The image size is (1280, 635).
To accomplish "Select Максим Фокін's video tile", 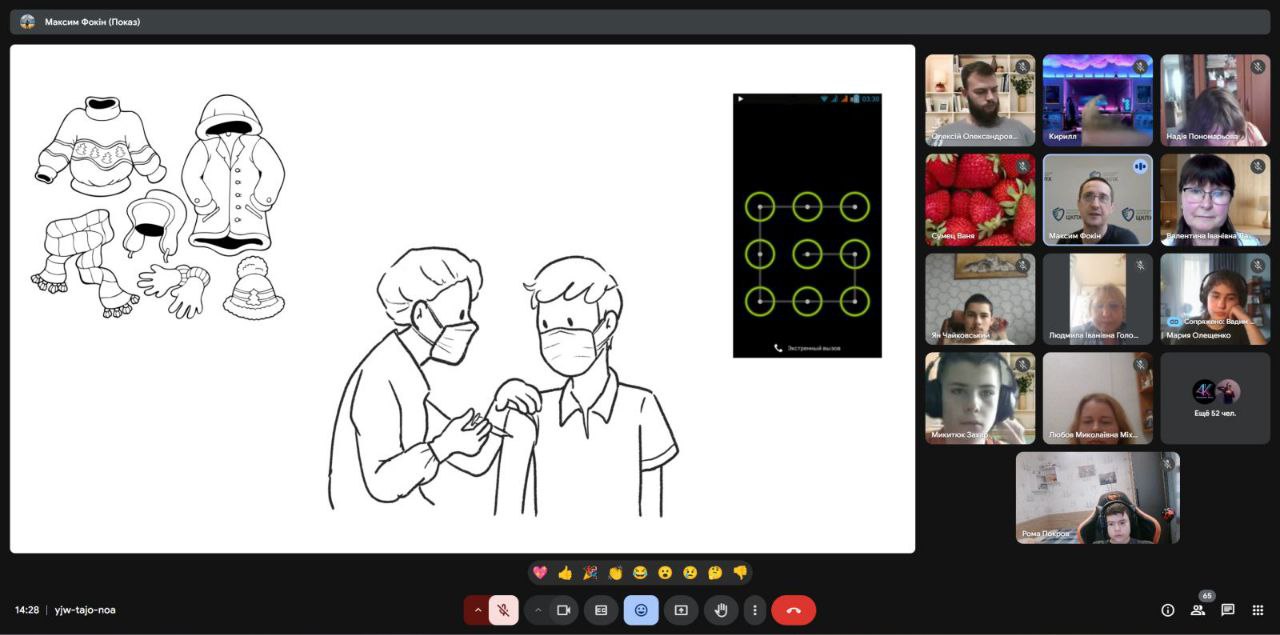I will point(1097,199).
